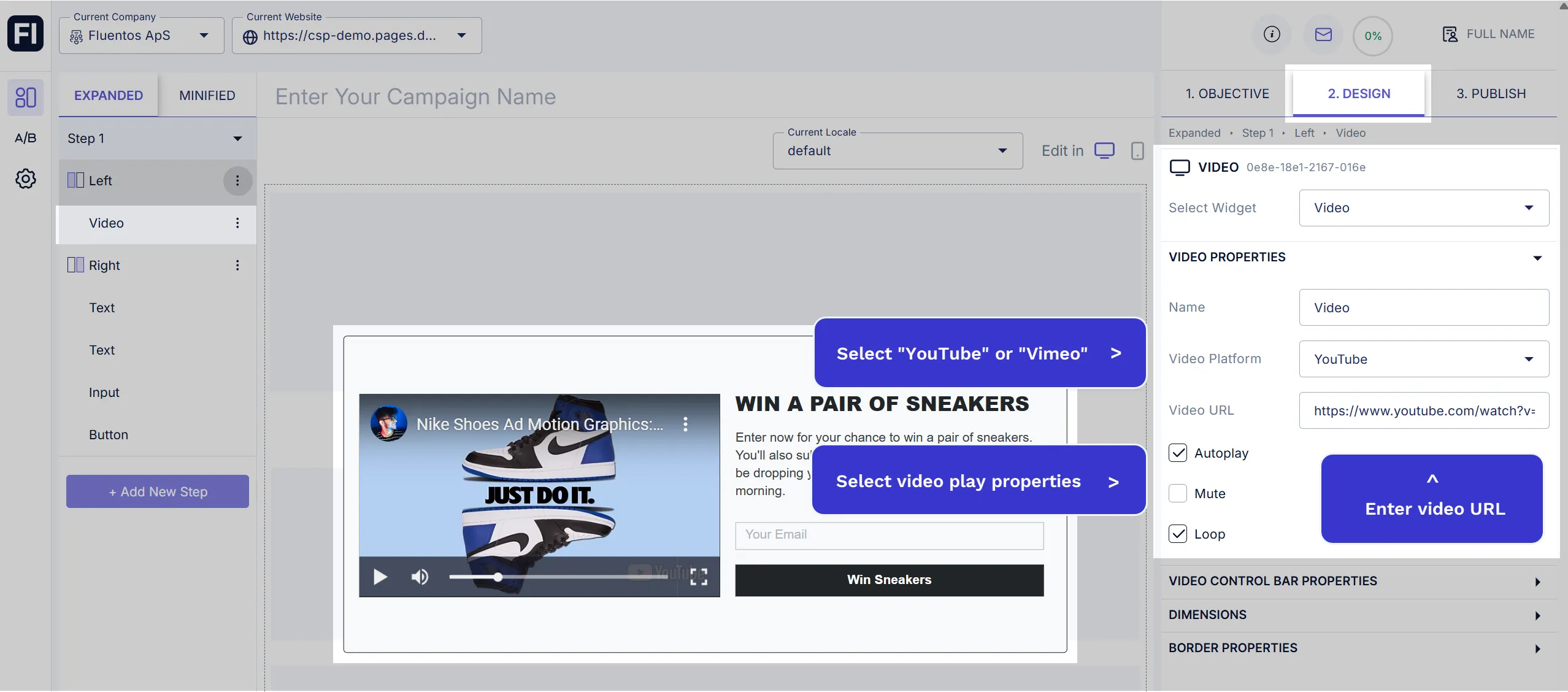Click the Add New Step button
This screenshot has width=1568, height=692.
point(158,491)
